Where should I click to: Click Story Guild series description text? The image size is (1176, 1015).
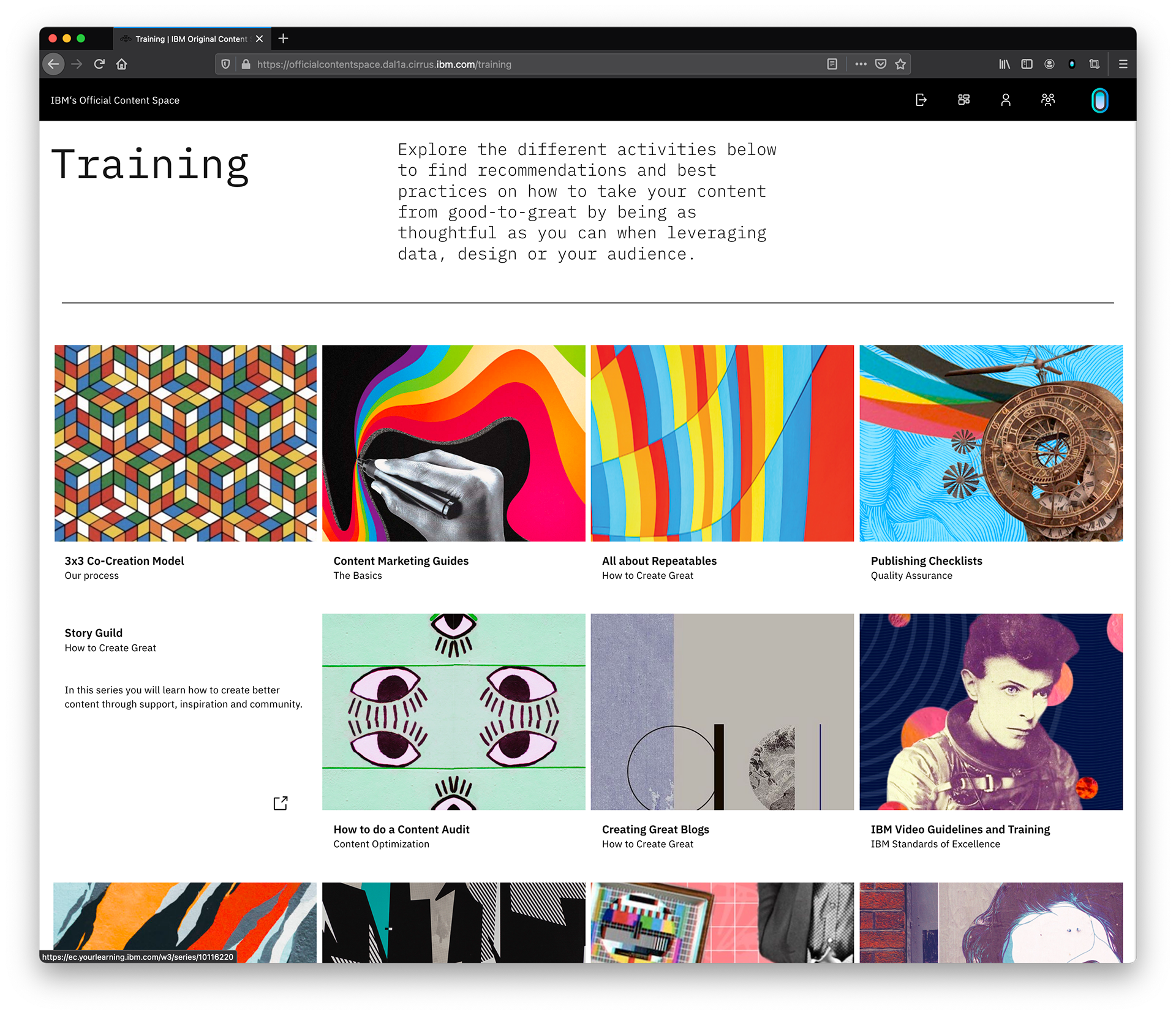184,697
